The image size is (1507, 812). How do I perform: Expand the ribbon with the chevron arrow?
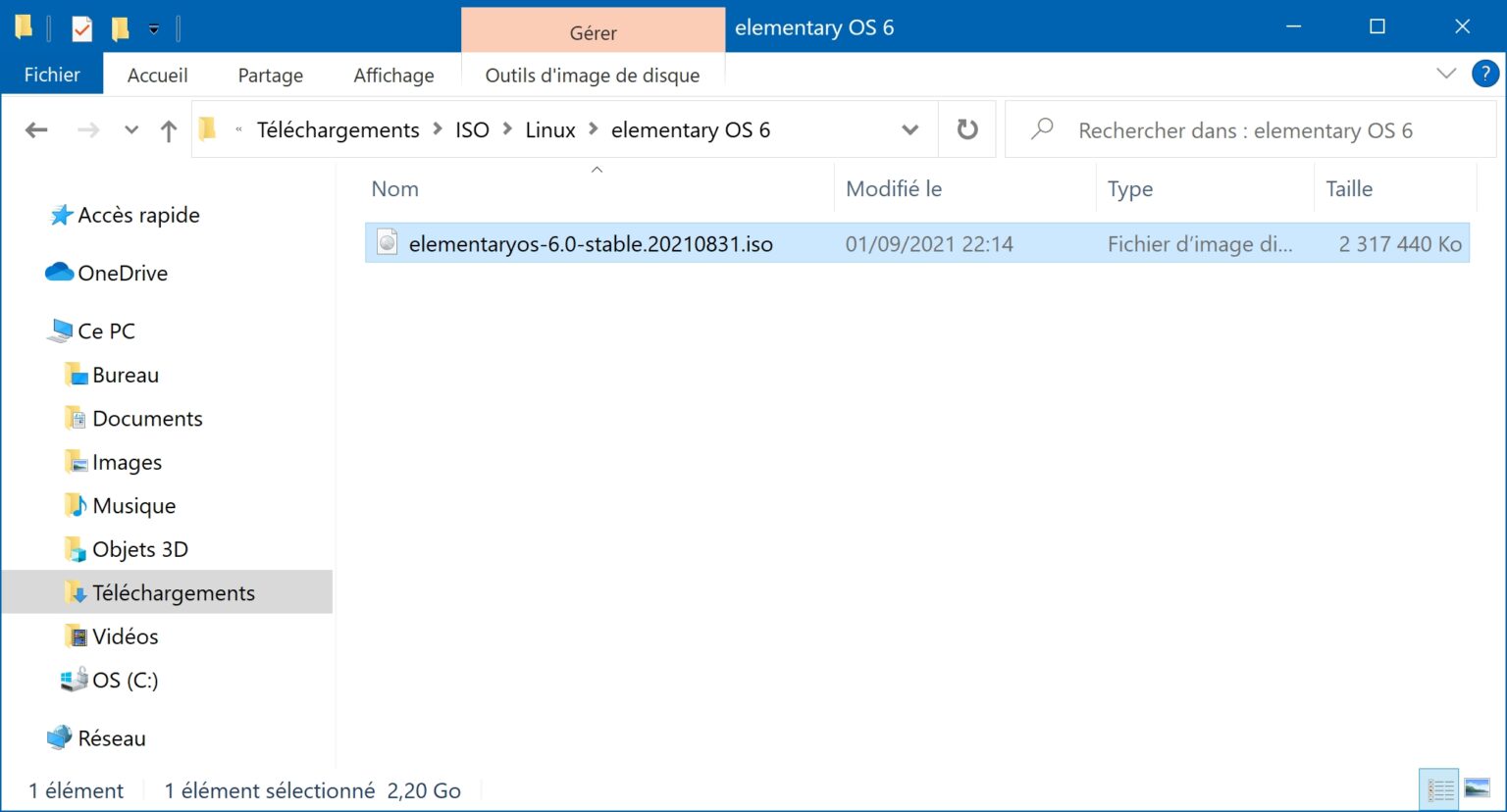1446,73
